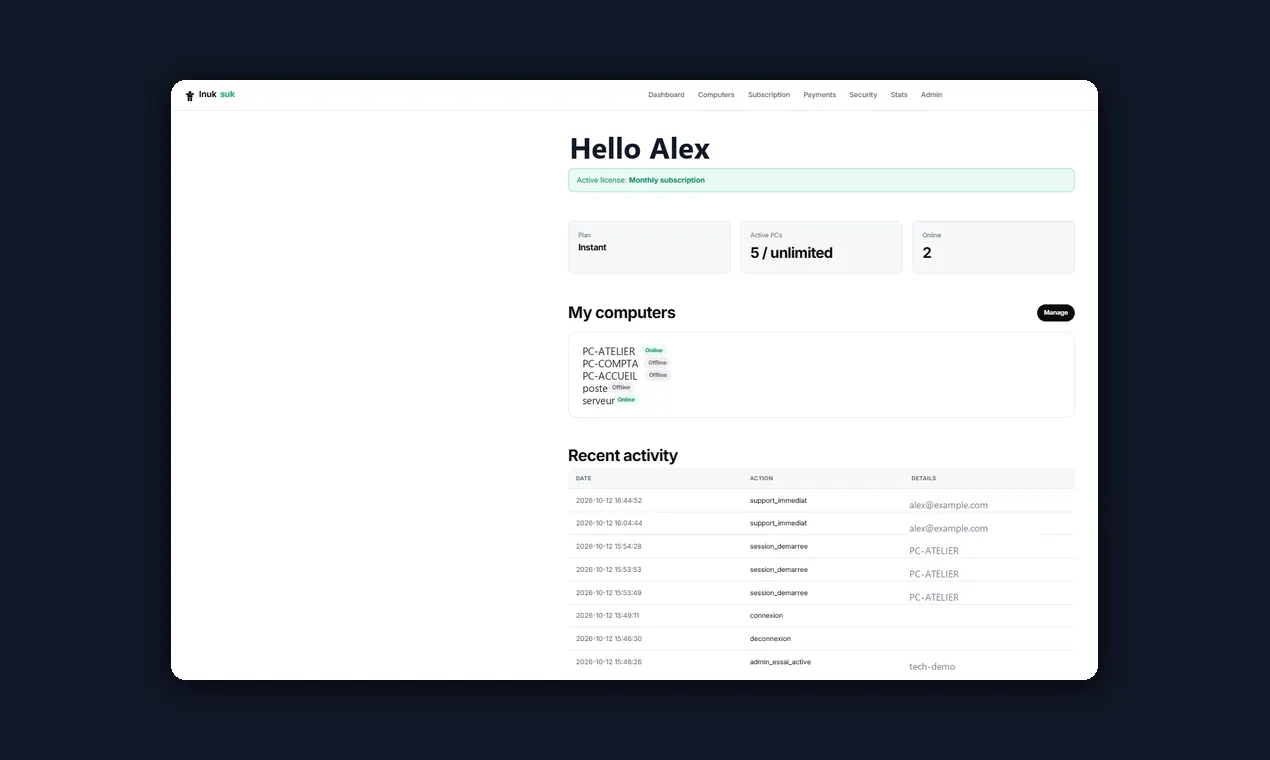Screen dimensions: 1270x760
Task: Click session_demarree in the 15:54:28 row
Action: 779,546
